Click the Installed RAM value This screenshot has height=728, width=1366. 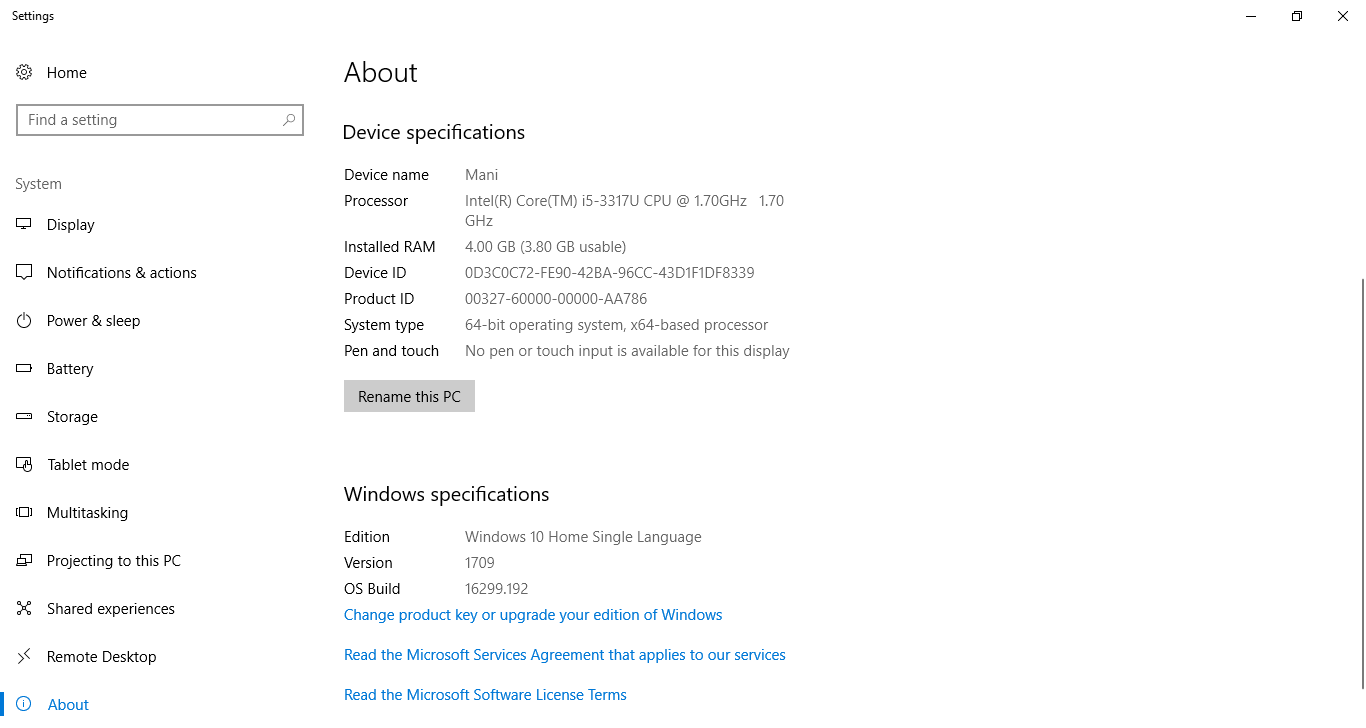tap(546, 247)
